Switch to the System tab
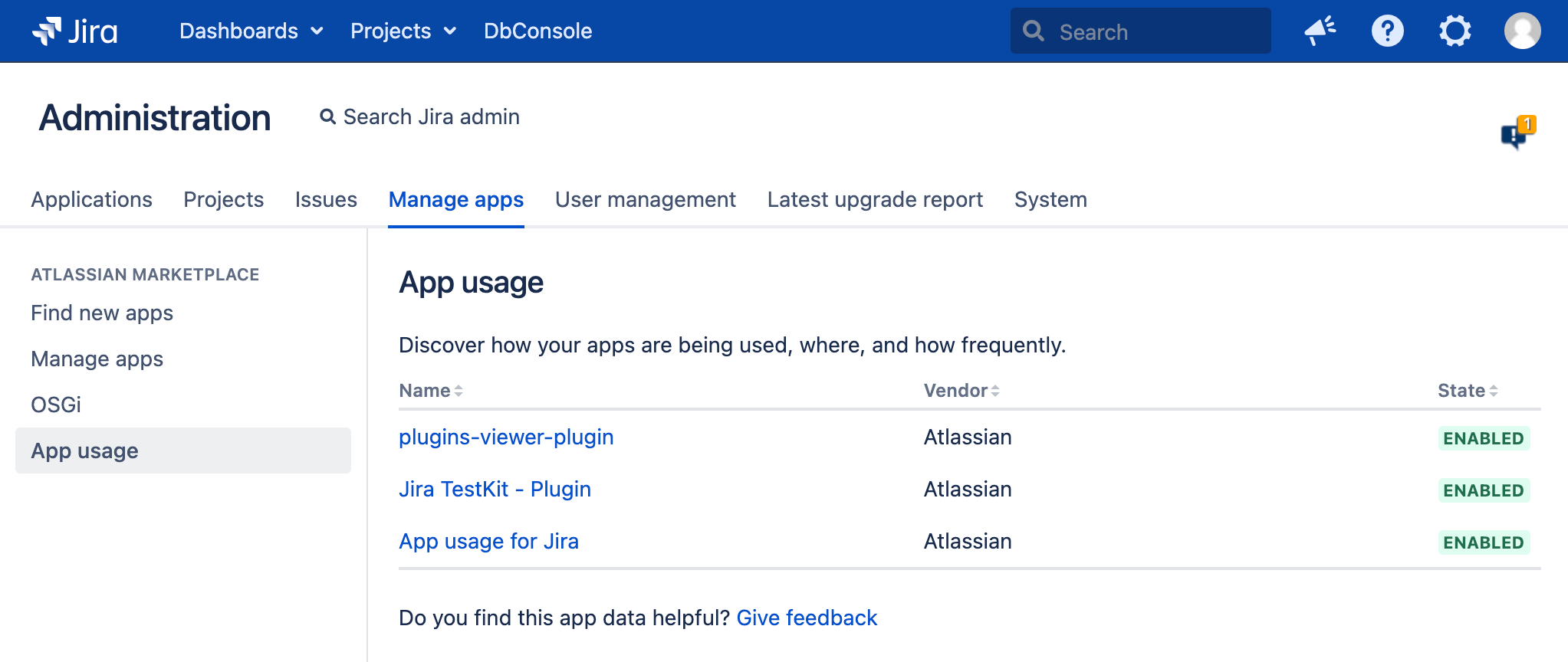The image size is (1568, 662). [x=1050, y=200]
